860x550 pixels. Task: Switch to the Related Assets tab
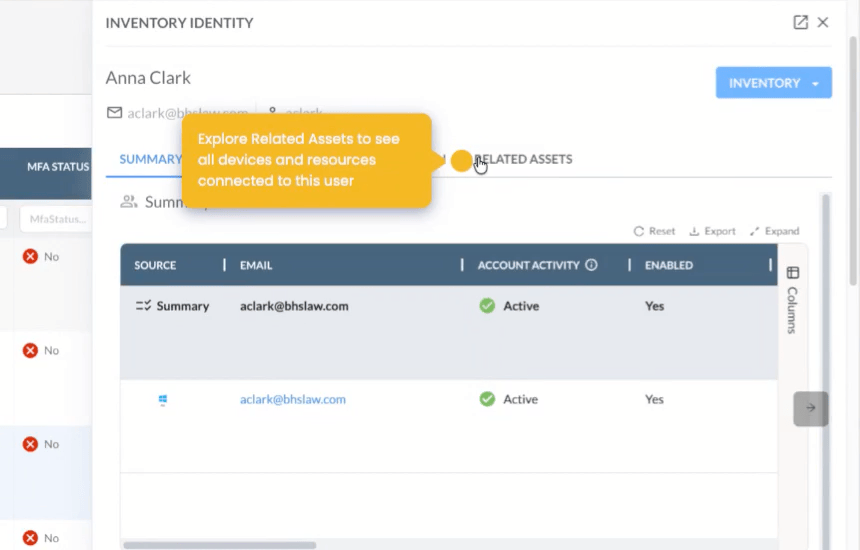coord(523,159)
